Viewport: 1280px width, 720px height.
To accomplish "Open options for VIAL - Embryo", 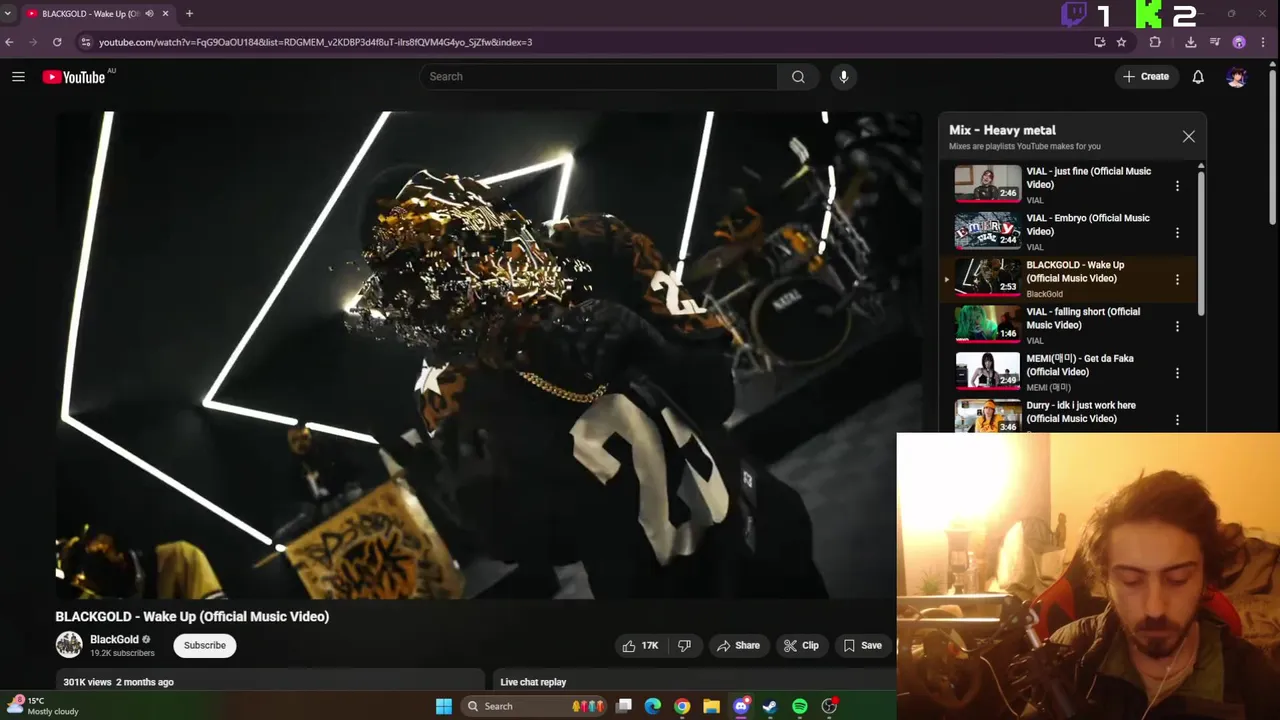I will [1177, 233].
